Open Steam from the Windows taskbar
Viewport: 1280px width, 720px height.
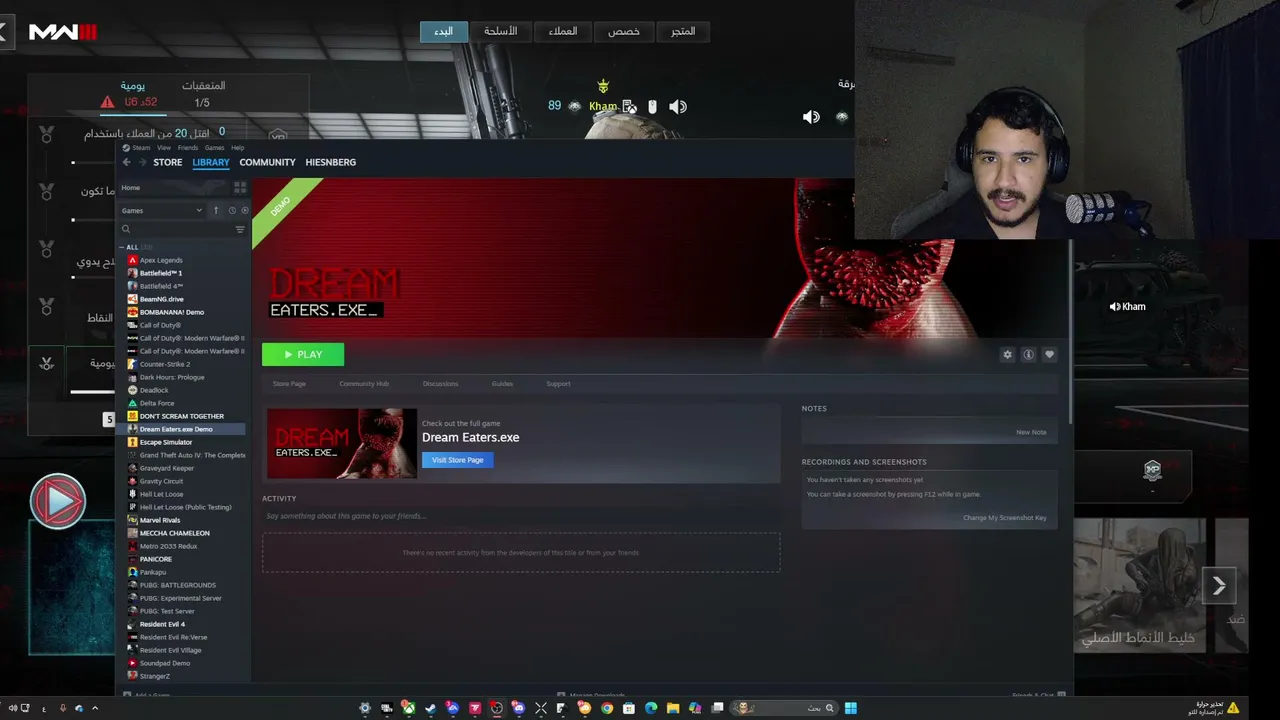tap(430, 708)
